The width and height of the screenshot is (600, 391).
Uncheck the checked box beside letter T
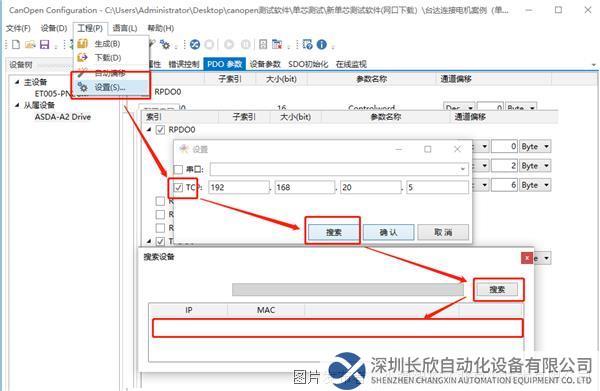pyautogui.click(x=160, y=241)
